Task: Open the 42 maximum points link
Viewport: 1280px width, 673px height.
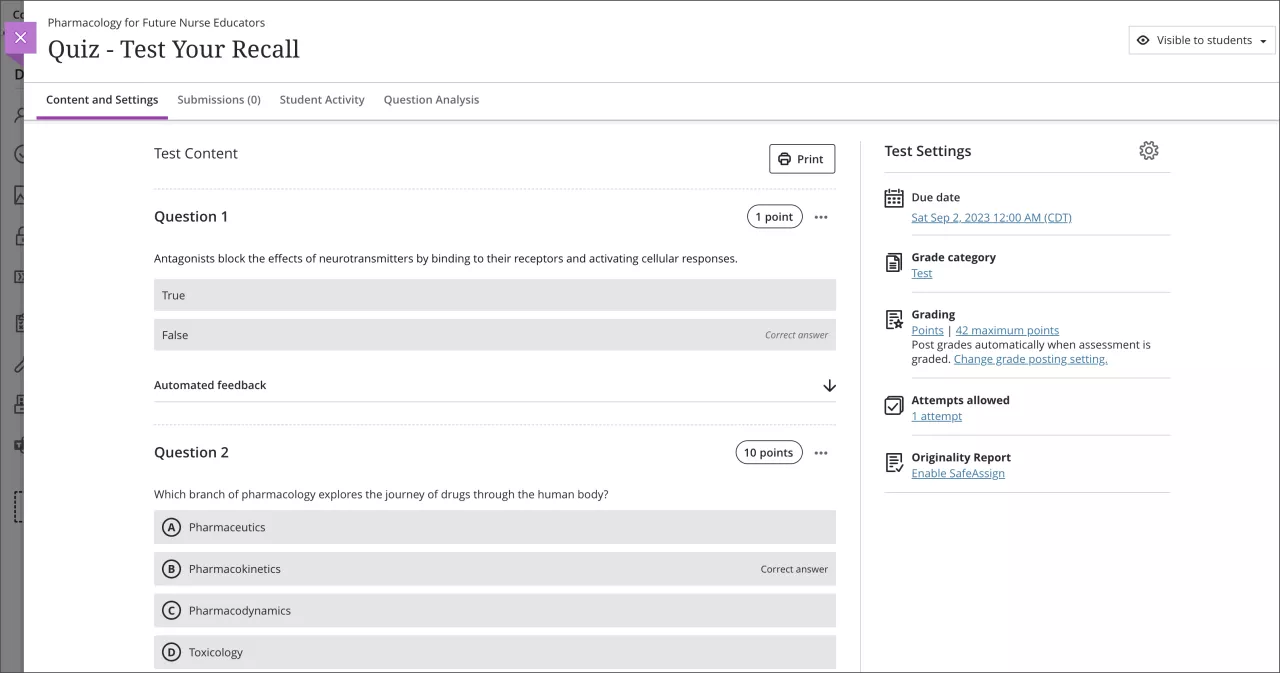Action: [1006, 331]
